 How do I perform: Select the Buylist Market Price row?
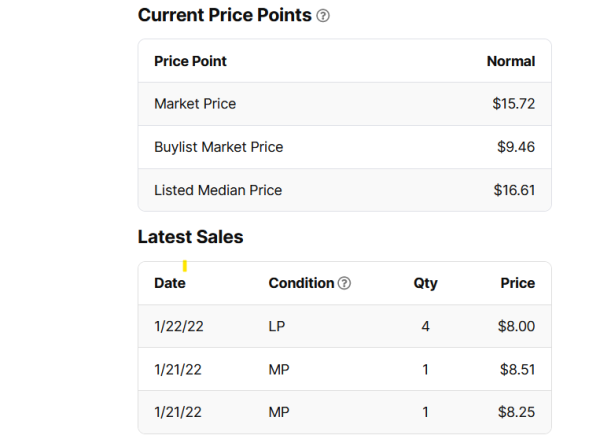[x=218, y=147]
